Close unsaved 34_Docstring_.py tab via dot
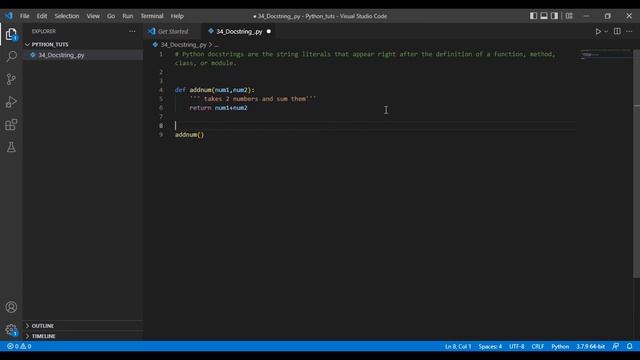Image resolution: width=640 pixels, height=360 pixels. tap(269, 31)
